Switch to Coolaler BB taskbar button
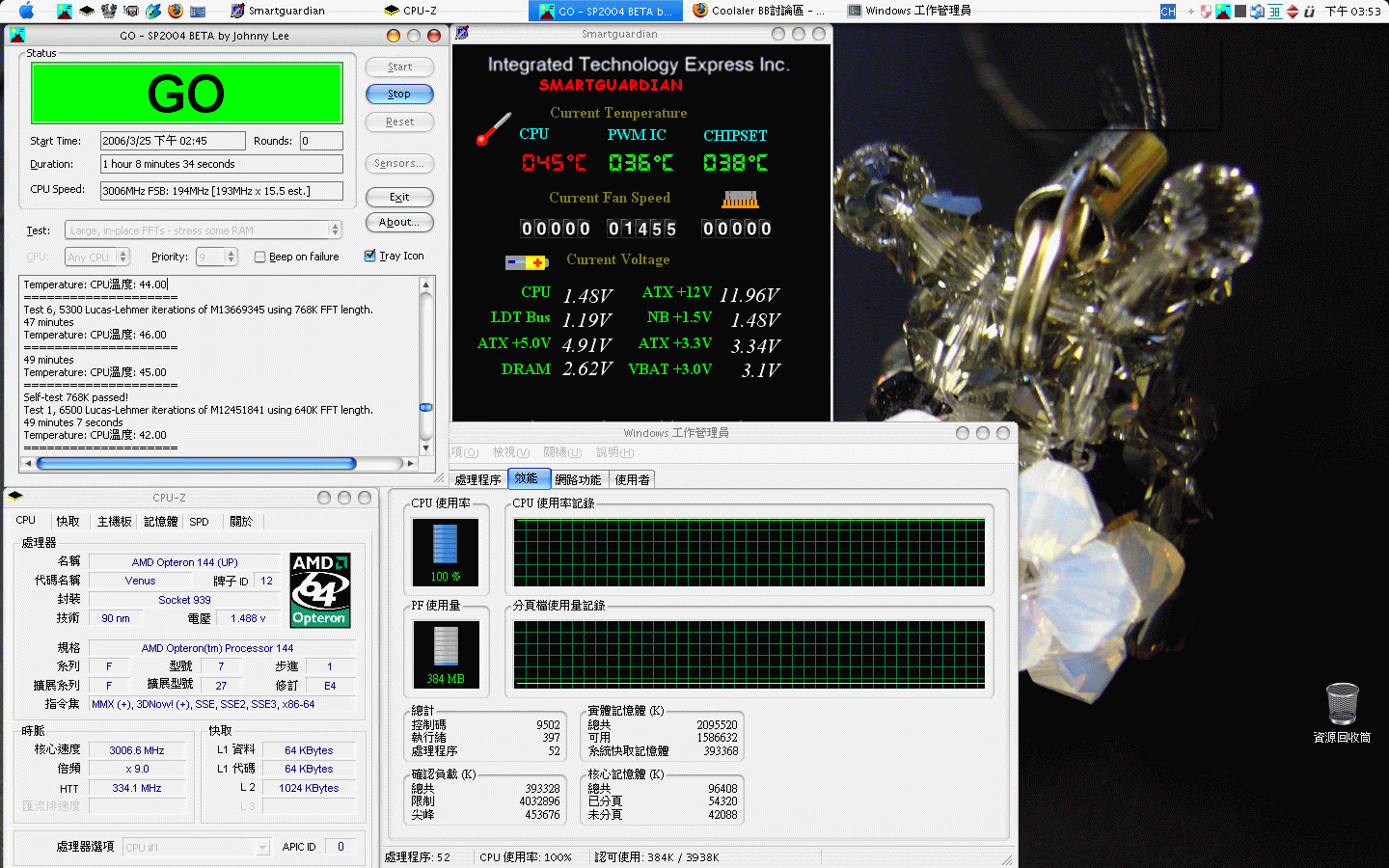This screenshot has width=1389, height=868. pos(759,11)
